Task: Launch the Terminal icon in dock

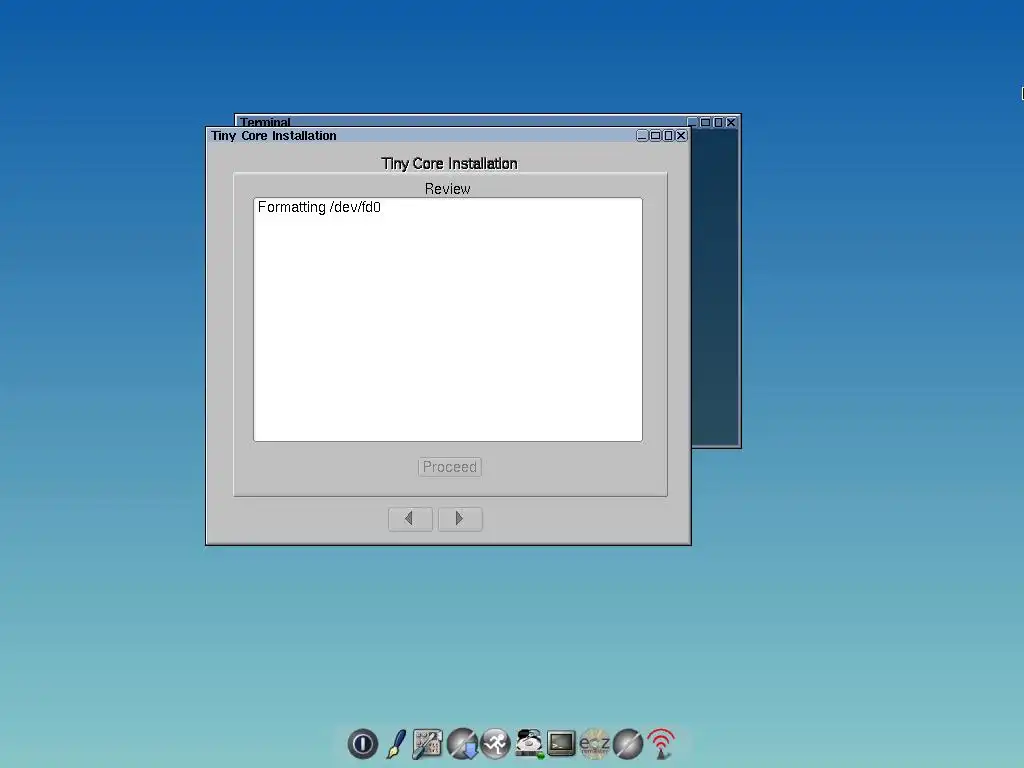Action: click(561, 744)
